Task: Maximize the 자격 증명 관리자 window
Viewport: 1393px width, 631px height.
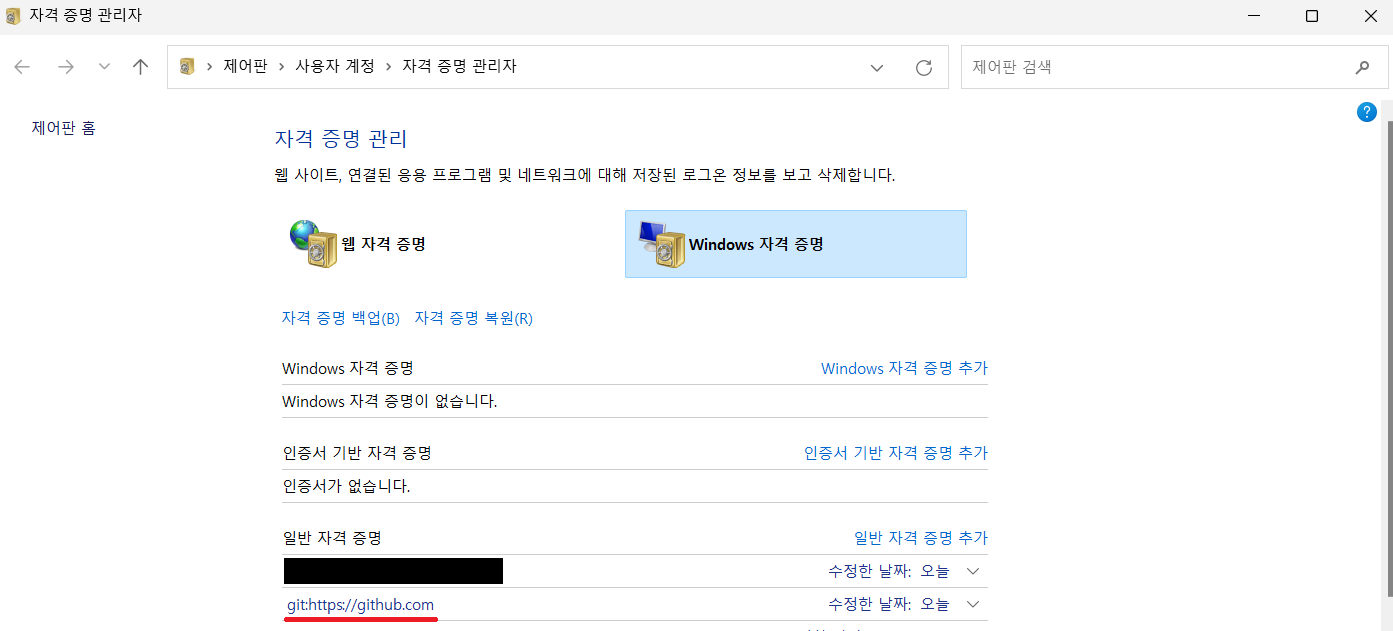Action: [x=1312, y=16]
